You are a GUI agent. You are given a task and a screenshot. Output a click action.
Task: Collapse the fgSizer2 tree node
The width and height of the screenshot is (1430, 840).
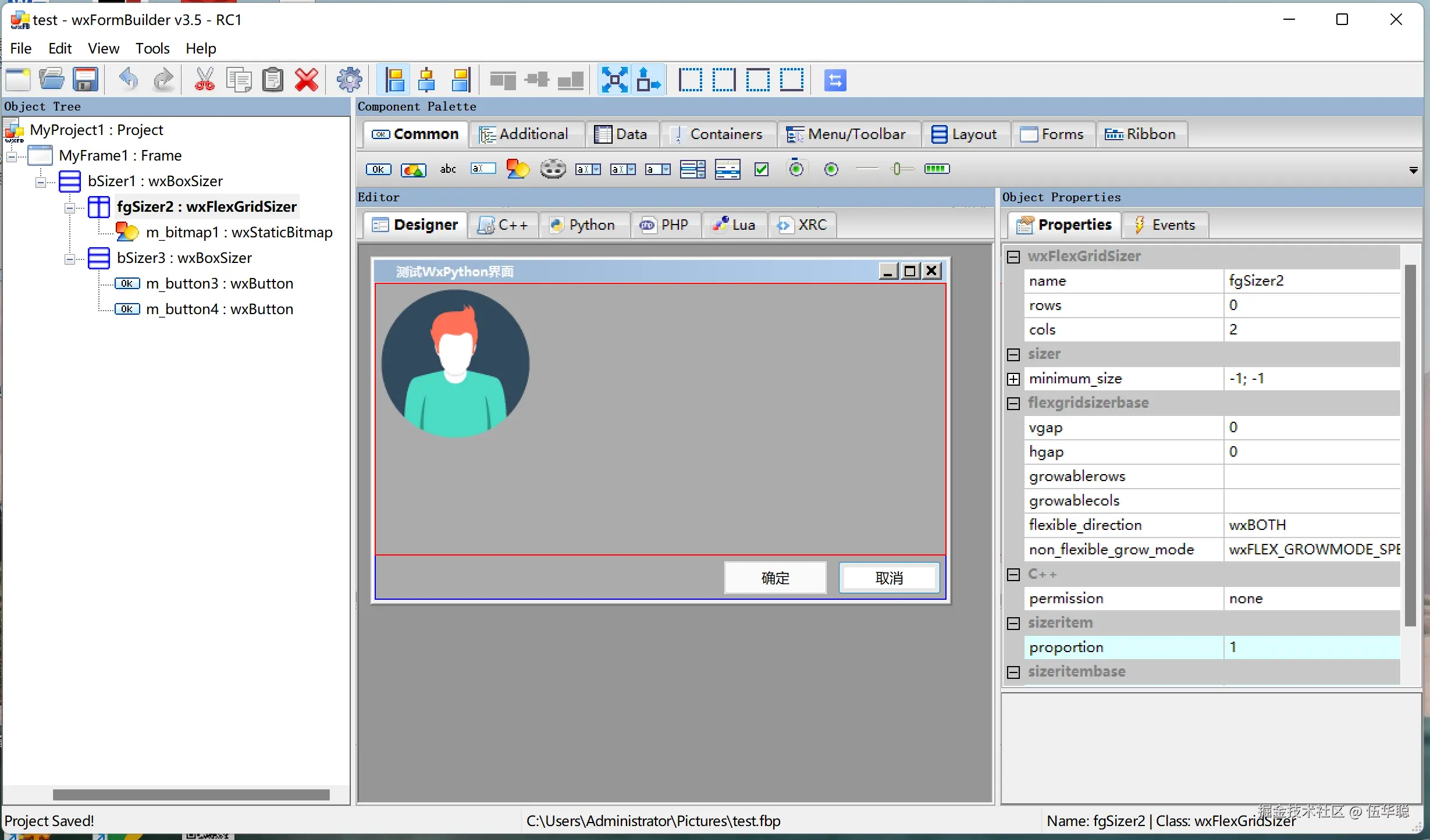(x=70, y=207)
